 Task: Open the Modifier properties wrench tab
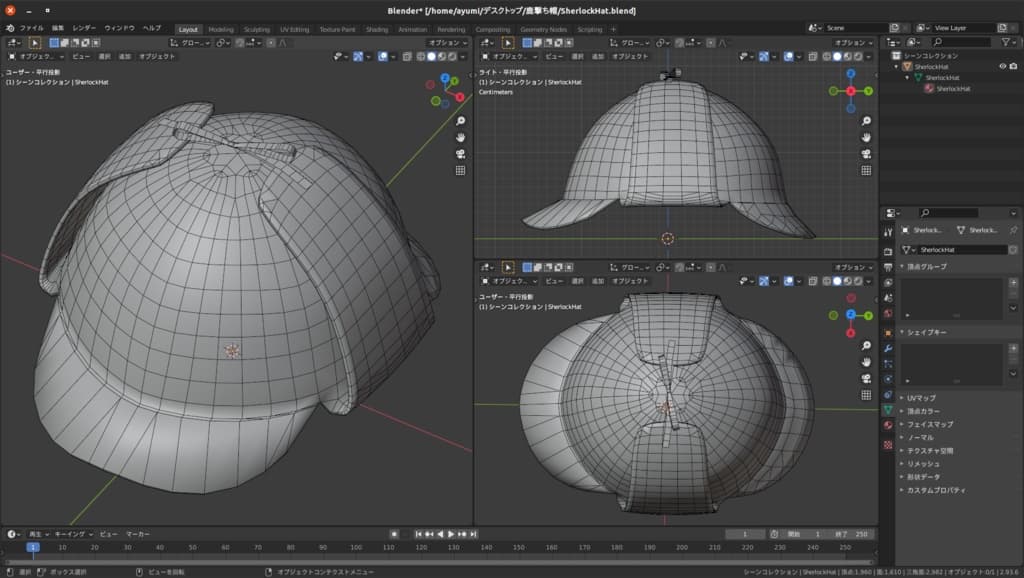coord(888,347)
